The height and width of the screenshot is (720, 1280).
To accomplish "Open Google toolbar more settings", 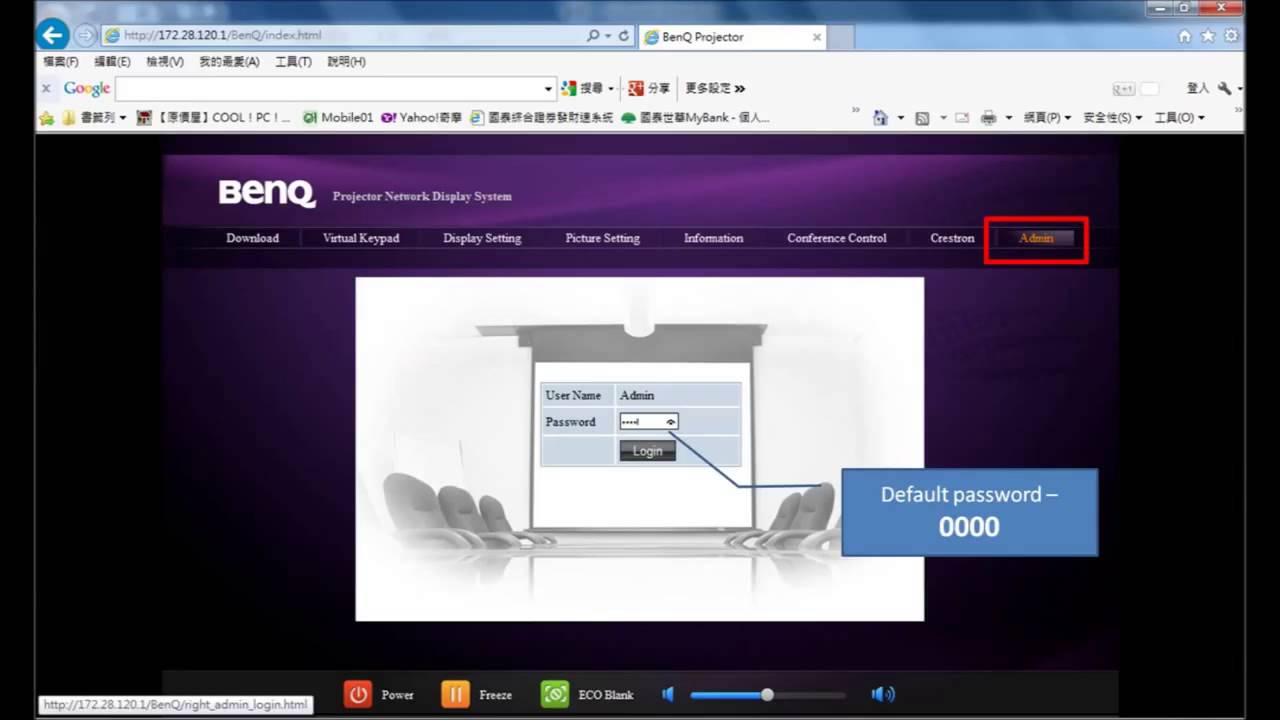I will [x=715, y=88].
